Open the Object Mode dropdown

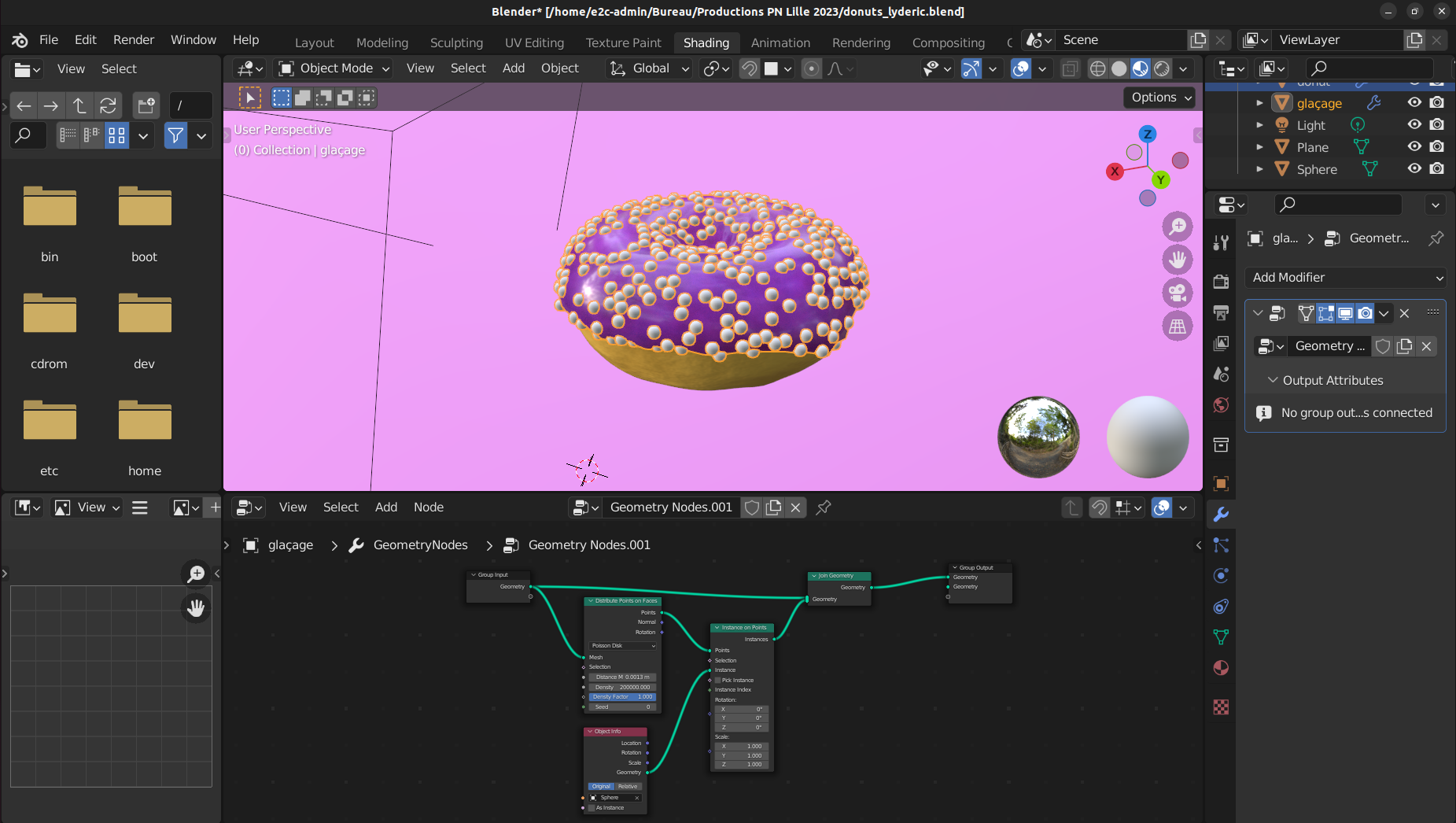(335, 68)
